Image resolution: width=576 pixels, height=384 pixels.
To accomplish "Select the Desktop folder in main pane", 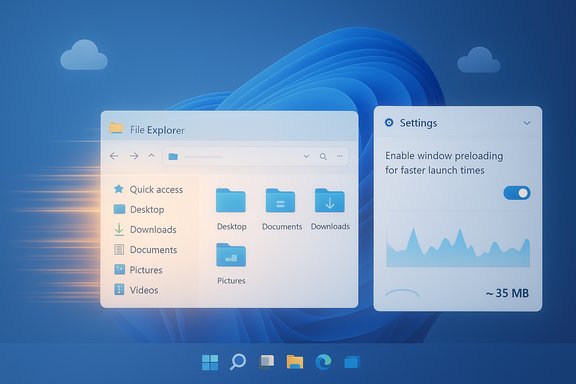I will 231,209.
